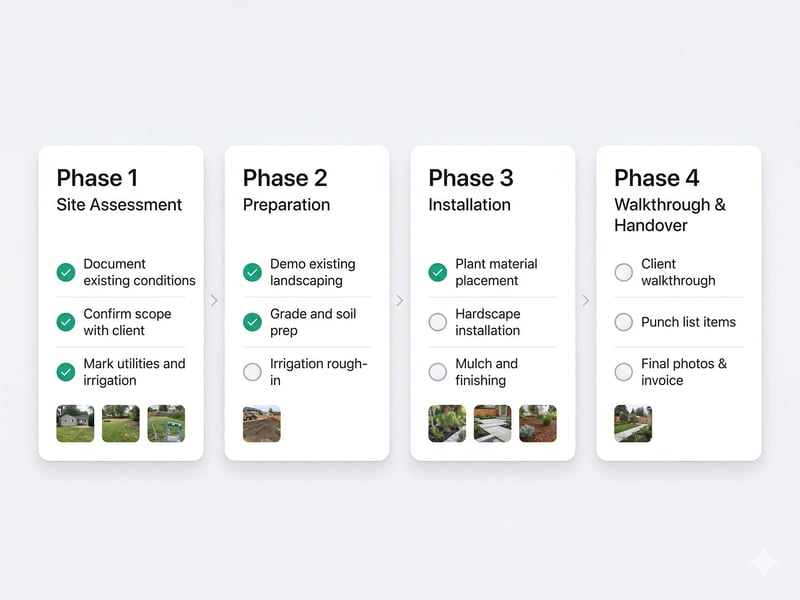Open first Phase 1 house photo thumbnail
Viewport: 800px width, 600px height.
point(75,423)
